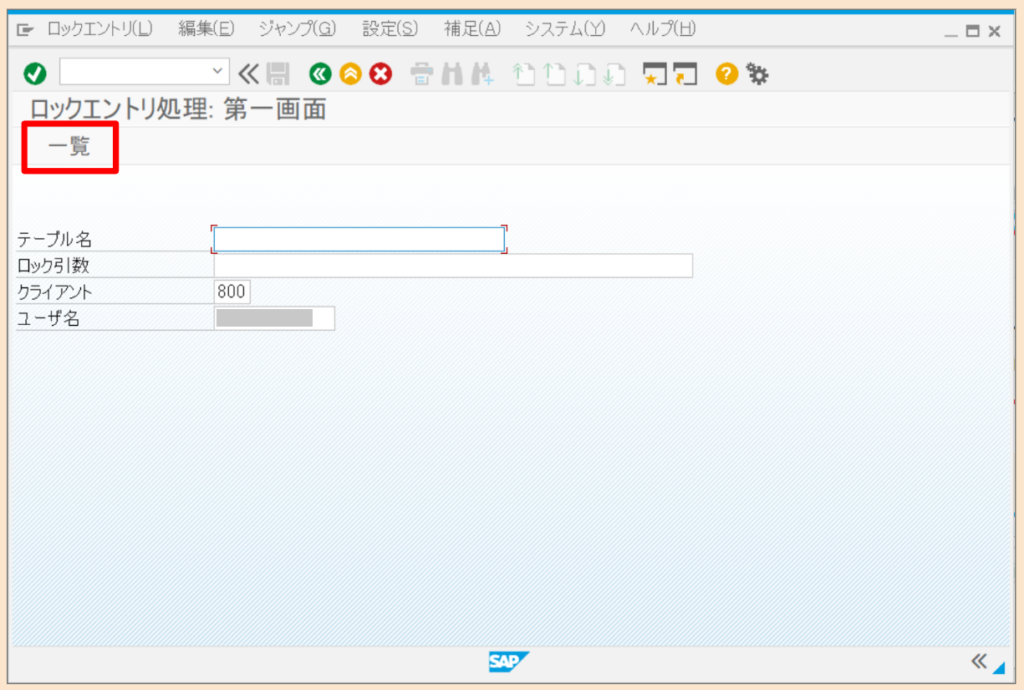Image resolution: width=1024 pixels, height=690 pixels.
Task: Open Customize Local Layout gear icon
Action: click(757, 74)
